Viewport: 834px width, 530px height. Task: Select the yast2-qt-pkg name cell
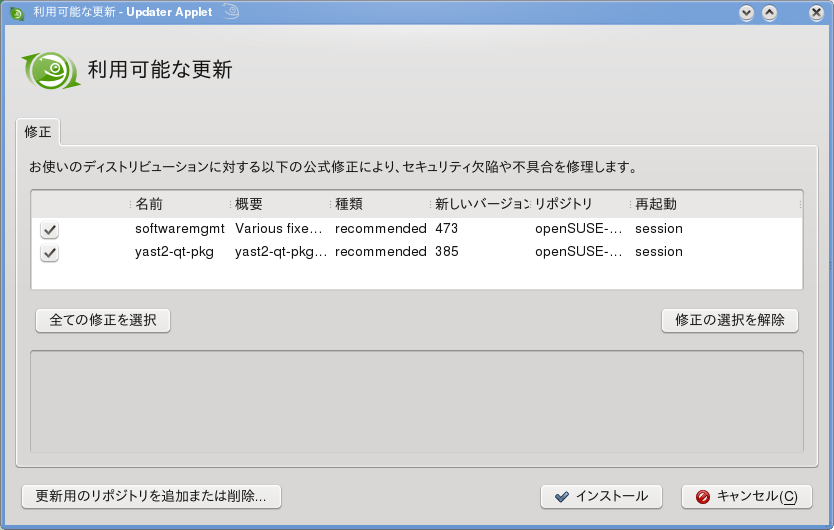tap(174, 252)
